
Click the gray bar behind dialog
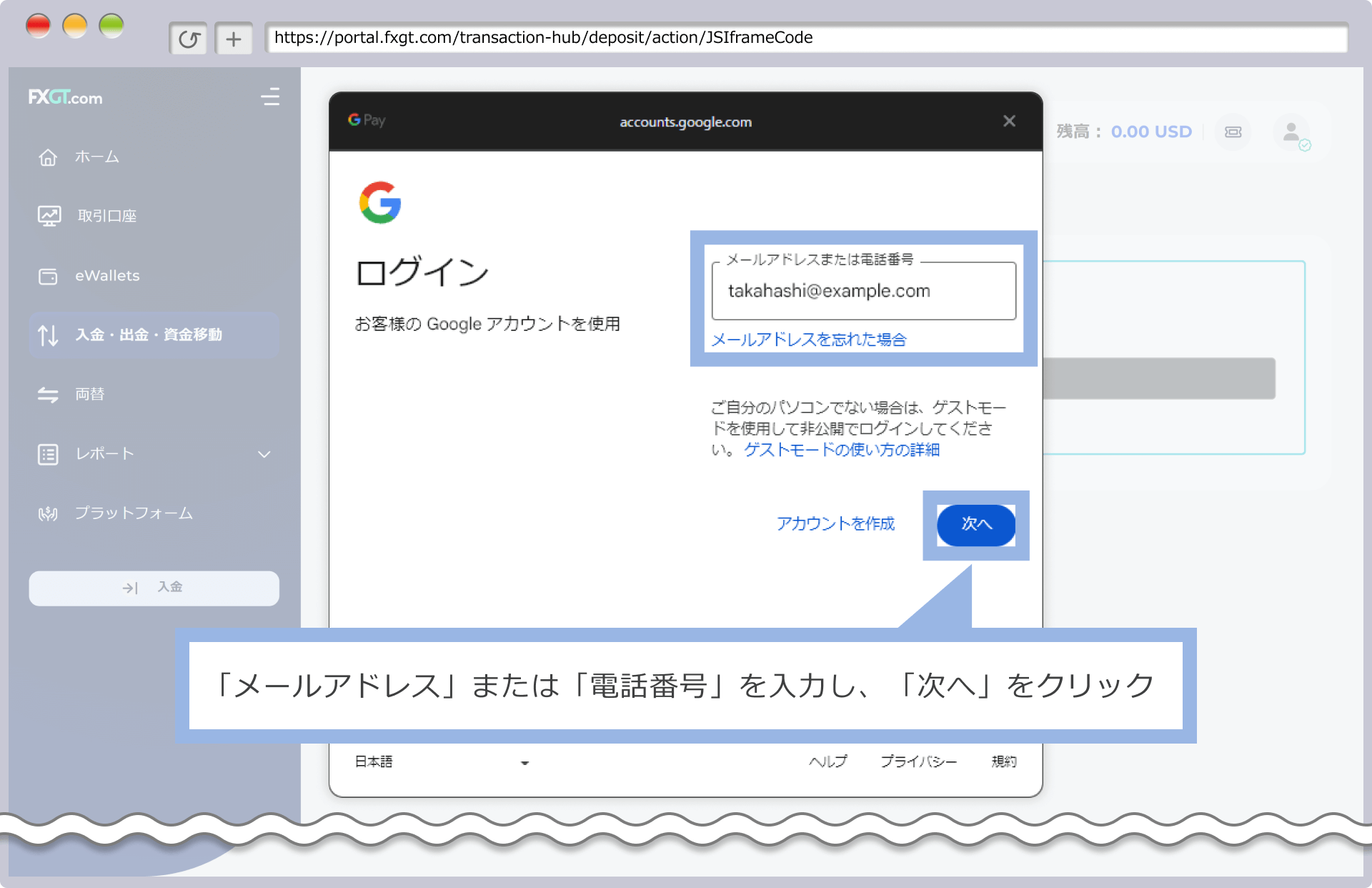pyautogui.click(x=1159, y=378)
